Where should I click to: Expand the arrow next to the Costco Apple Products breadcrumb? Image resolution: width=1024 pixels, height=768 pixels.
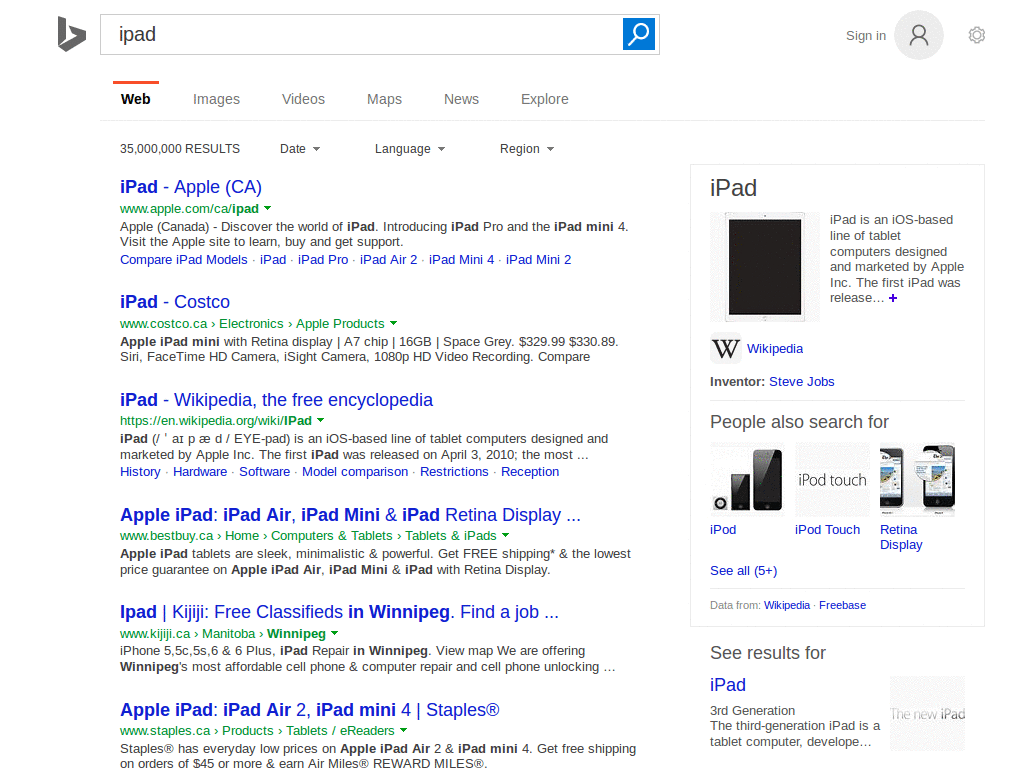(x=394, y=323)
